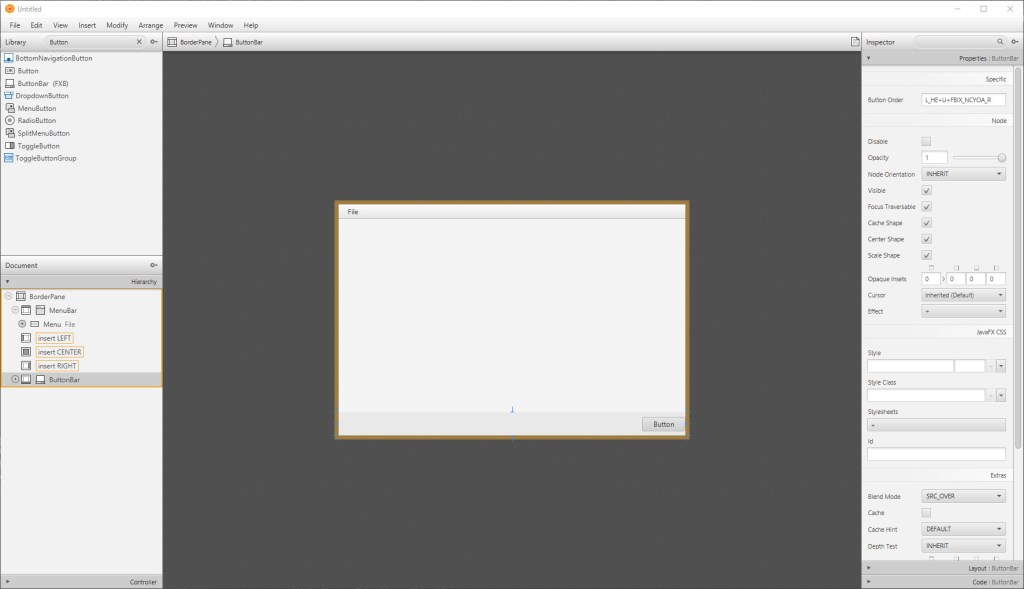Open the Document panel gear menu
Screen dimensions: 1024x589
pyautogui.click(x=153, y=265)
